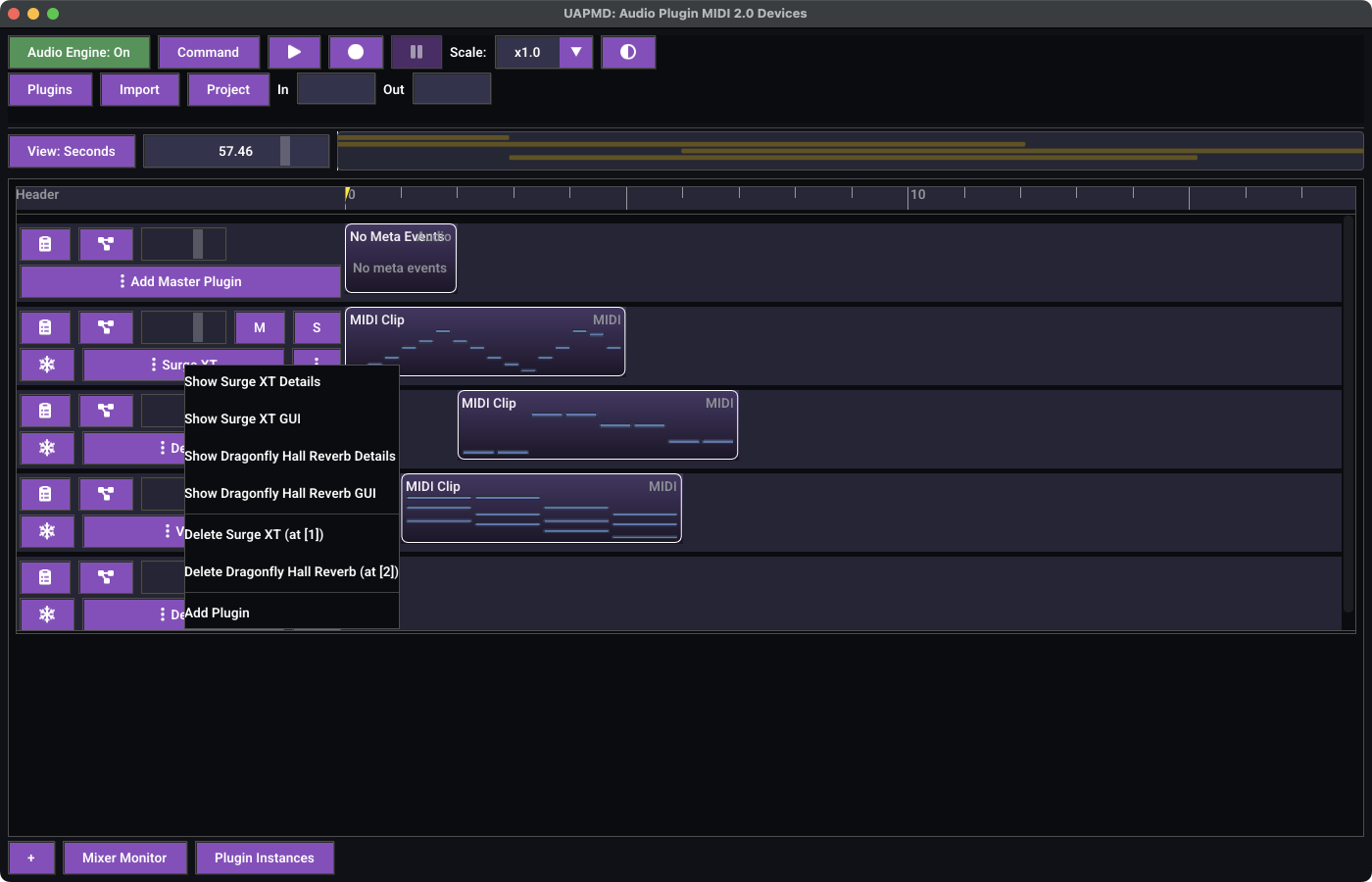
Task: Choose Add Plugin from the context menu
Action: pos(291,612)
